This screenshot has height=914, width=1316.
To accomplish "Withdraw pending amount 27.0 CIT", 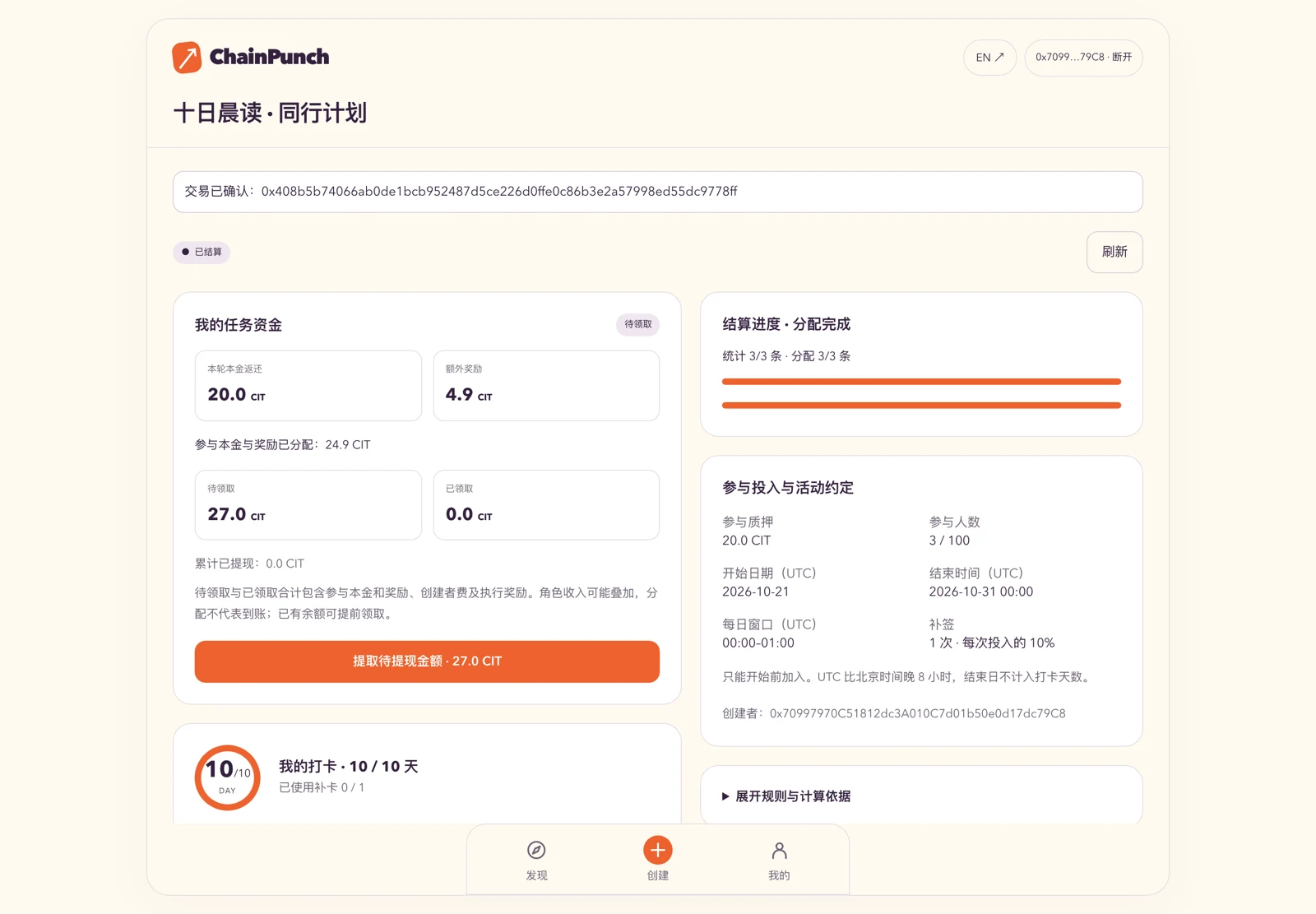I will pos(427,661).
